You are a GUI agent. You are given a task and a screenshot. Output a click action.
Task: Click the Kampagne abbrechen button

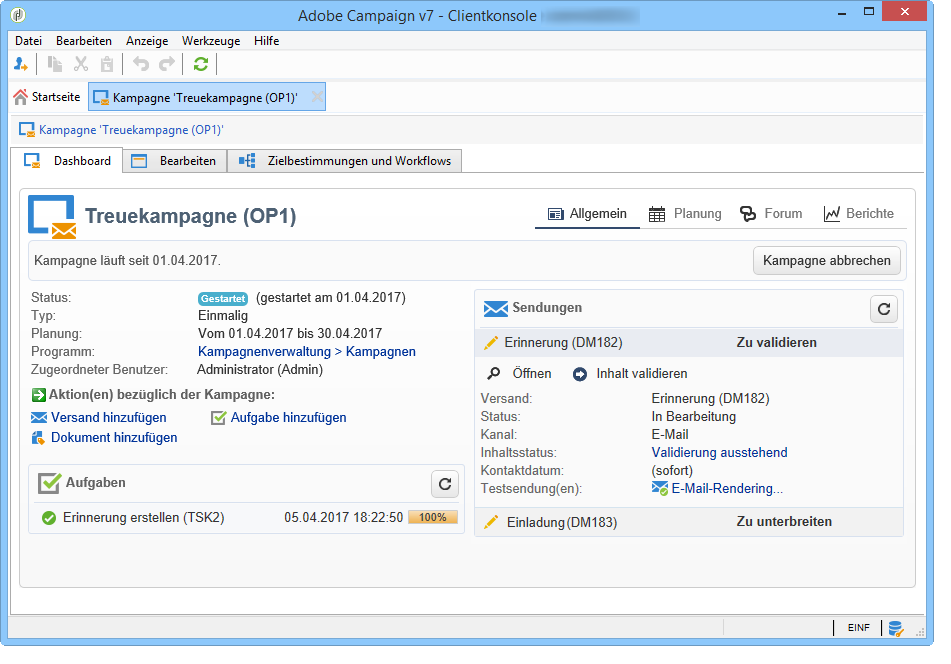pyautogui.click(x=827, y=261)
